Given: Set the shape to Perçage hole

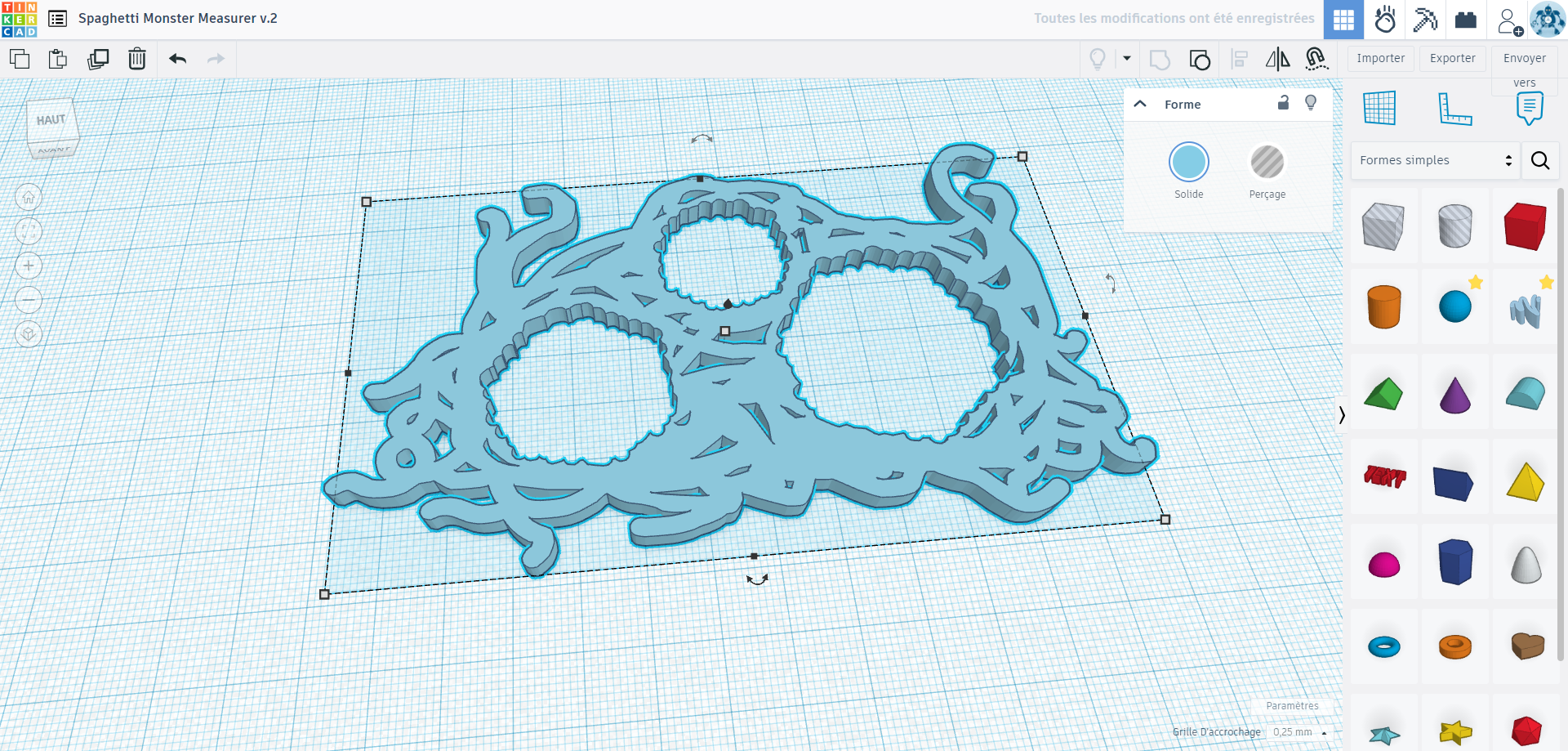Looking at the screenshot, I should [x=1267, y=162].
